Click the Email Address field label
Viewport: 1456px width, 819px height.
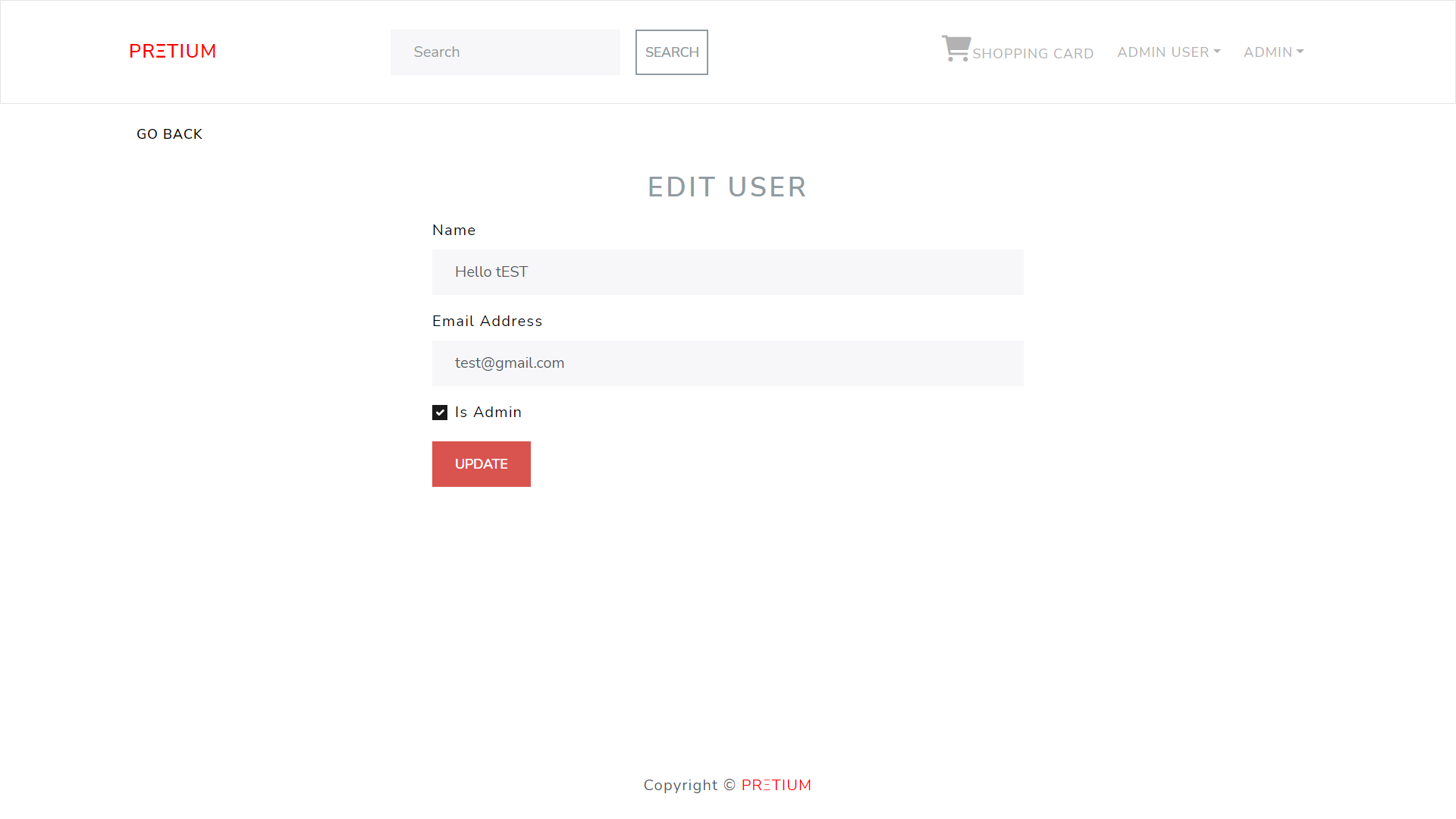[487, 321]
